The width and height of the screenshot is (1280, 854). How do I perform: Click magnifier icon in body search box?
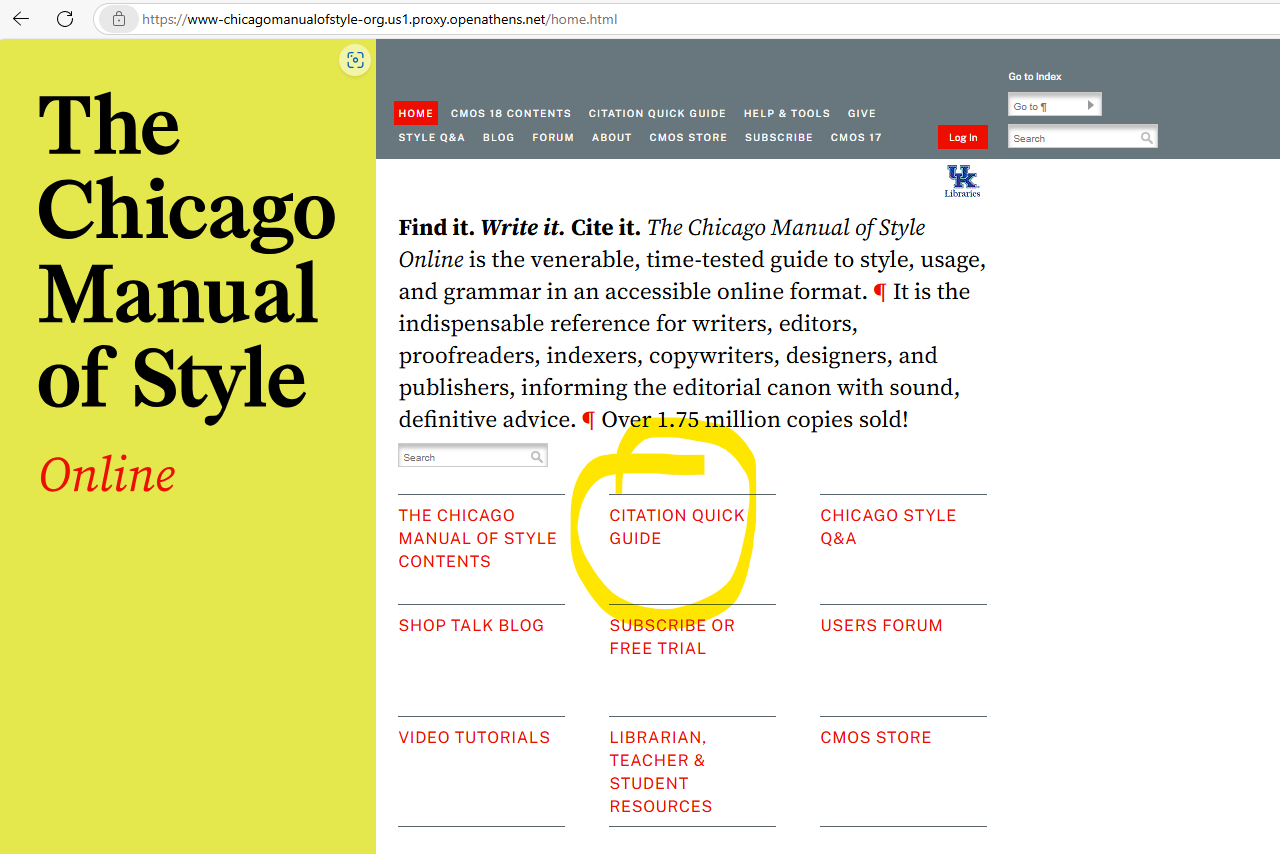pyautogui.click(x=537, y=457)
